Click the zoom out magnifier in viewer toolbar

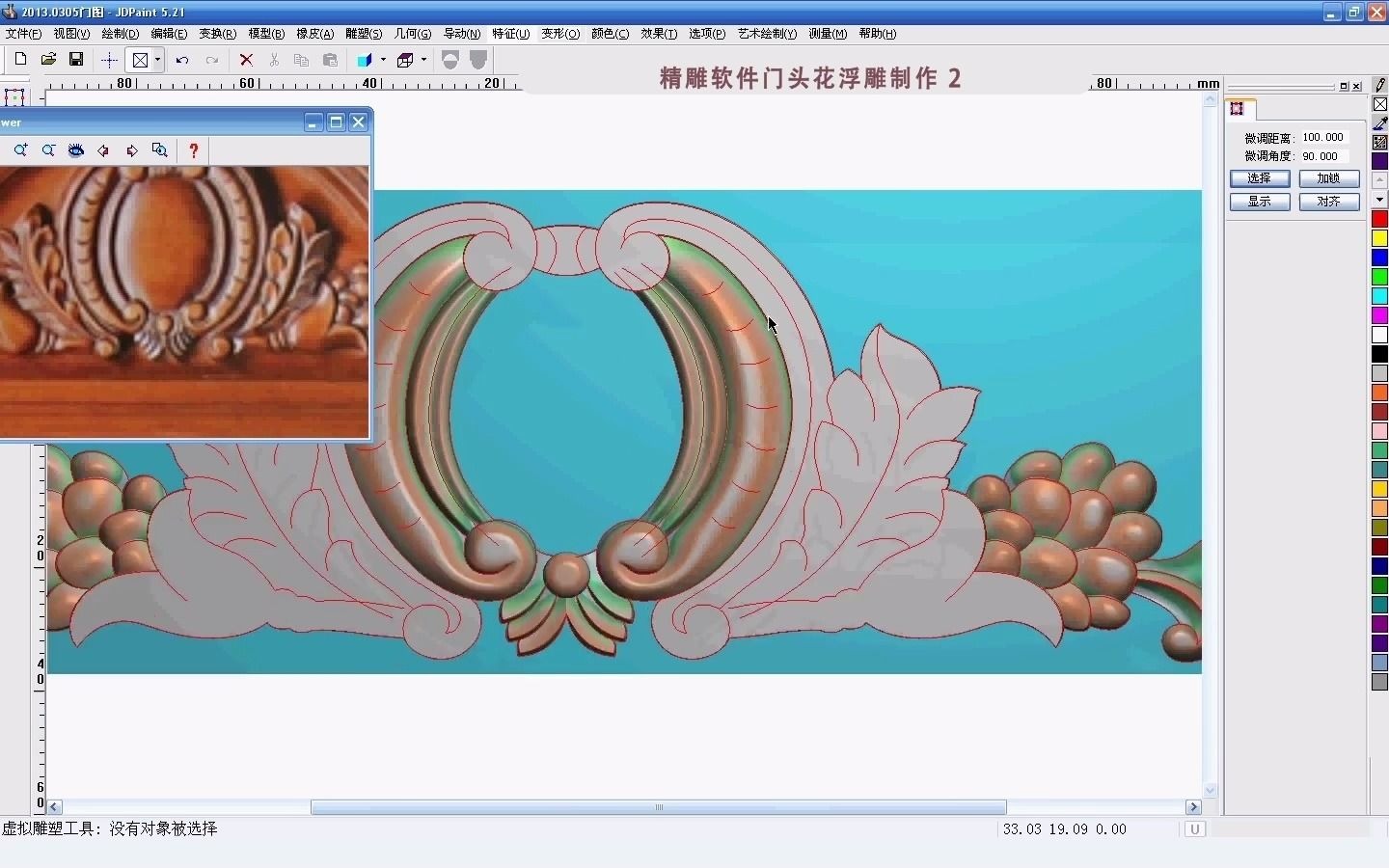pos(48,150)
